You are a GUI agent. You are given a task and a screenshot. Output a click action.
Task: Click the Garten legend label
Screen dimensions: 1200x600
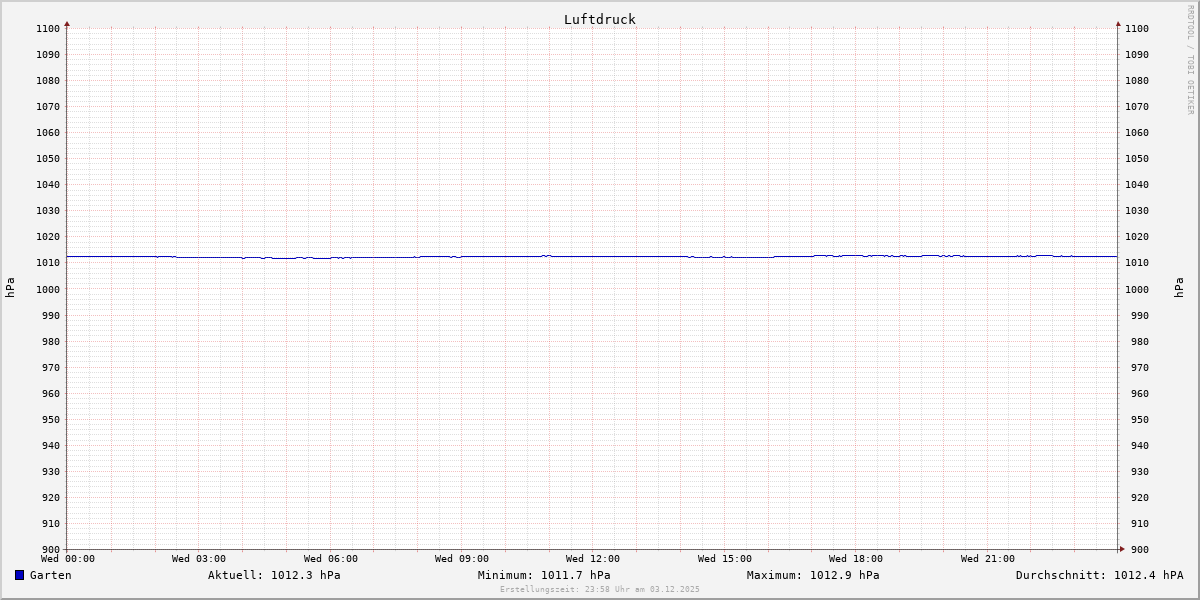pyautogui.click(x=50, y=575)
